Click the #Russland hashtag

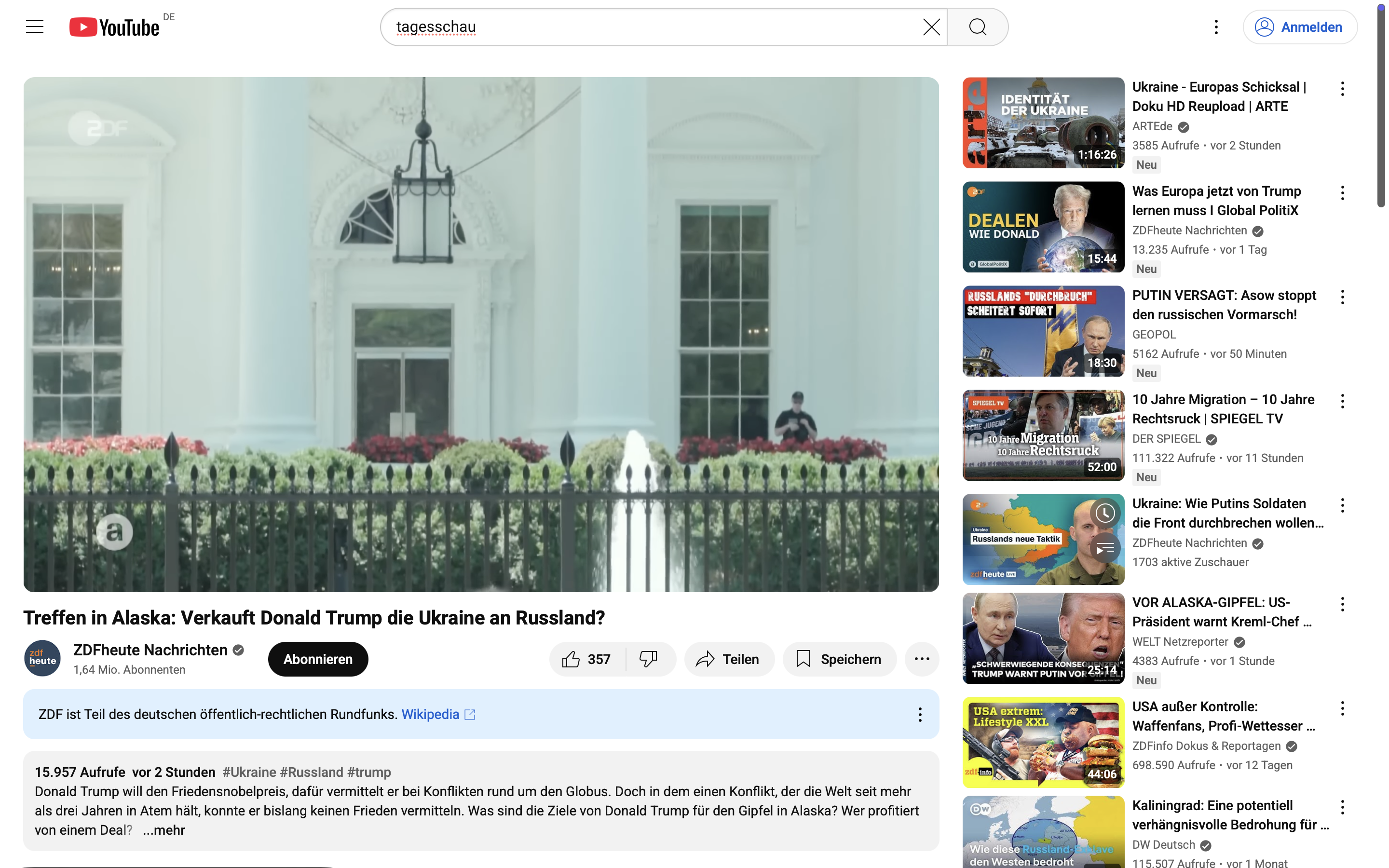pyautogui.click(x=311, y=772)
